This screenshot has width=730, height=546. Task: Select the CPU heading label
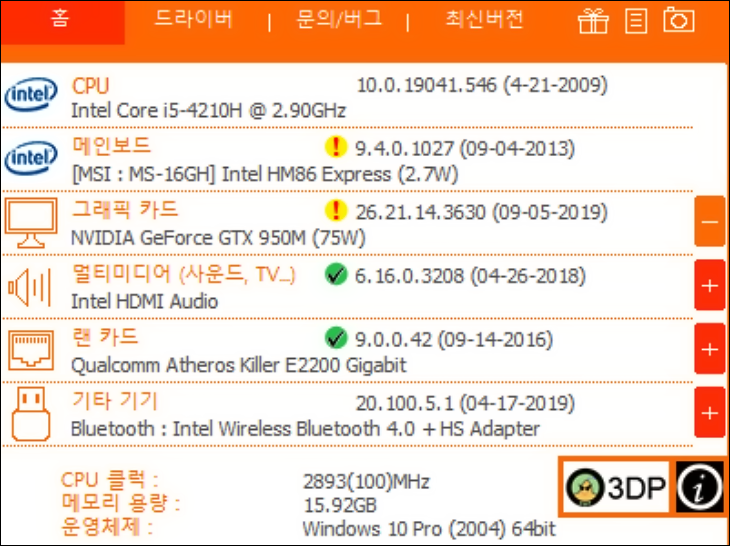(90, 86)
